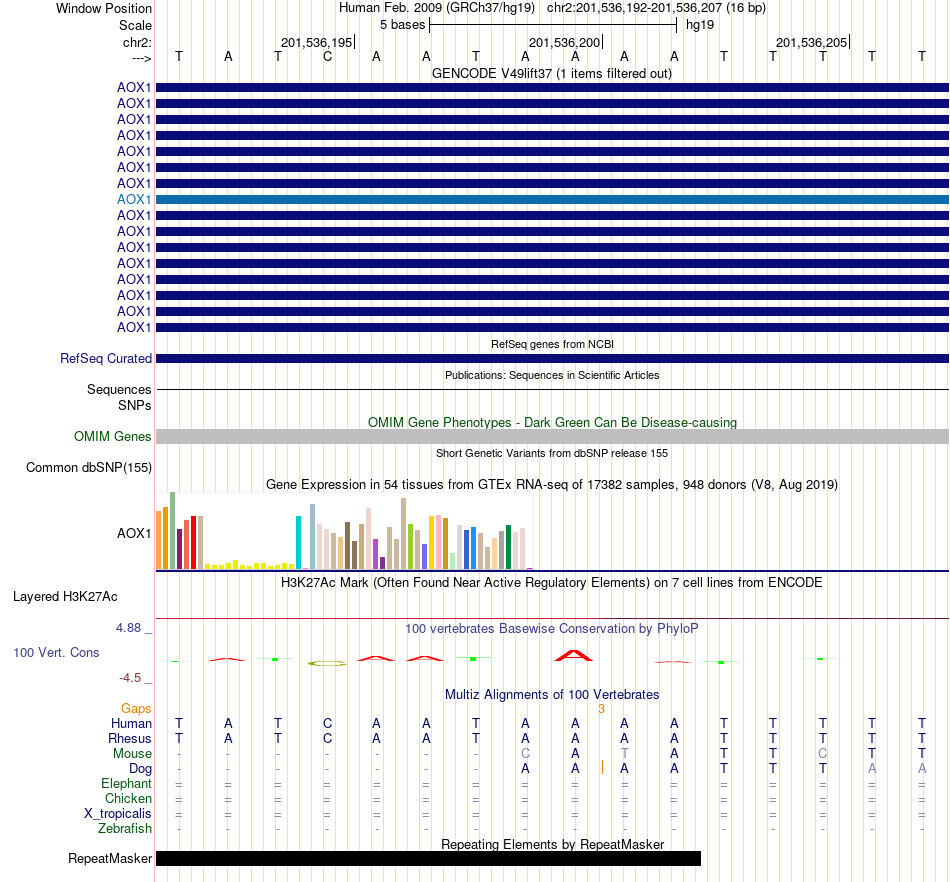Screen dimensions: 950x882
Task: Select the Zebrafish species row label
Action: (125, 828)
